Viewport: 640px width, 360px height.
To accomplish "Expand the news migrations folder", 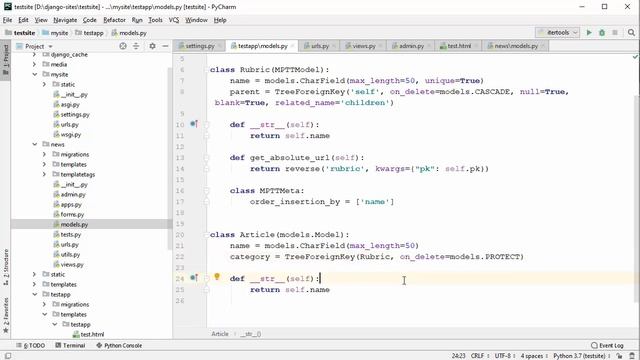I will 44,154.
